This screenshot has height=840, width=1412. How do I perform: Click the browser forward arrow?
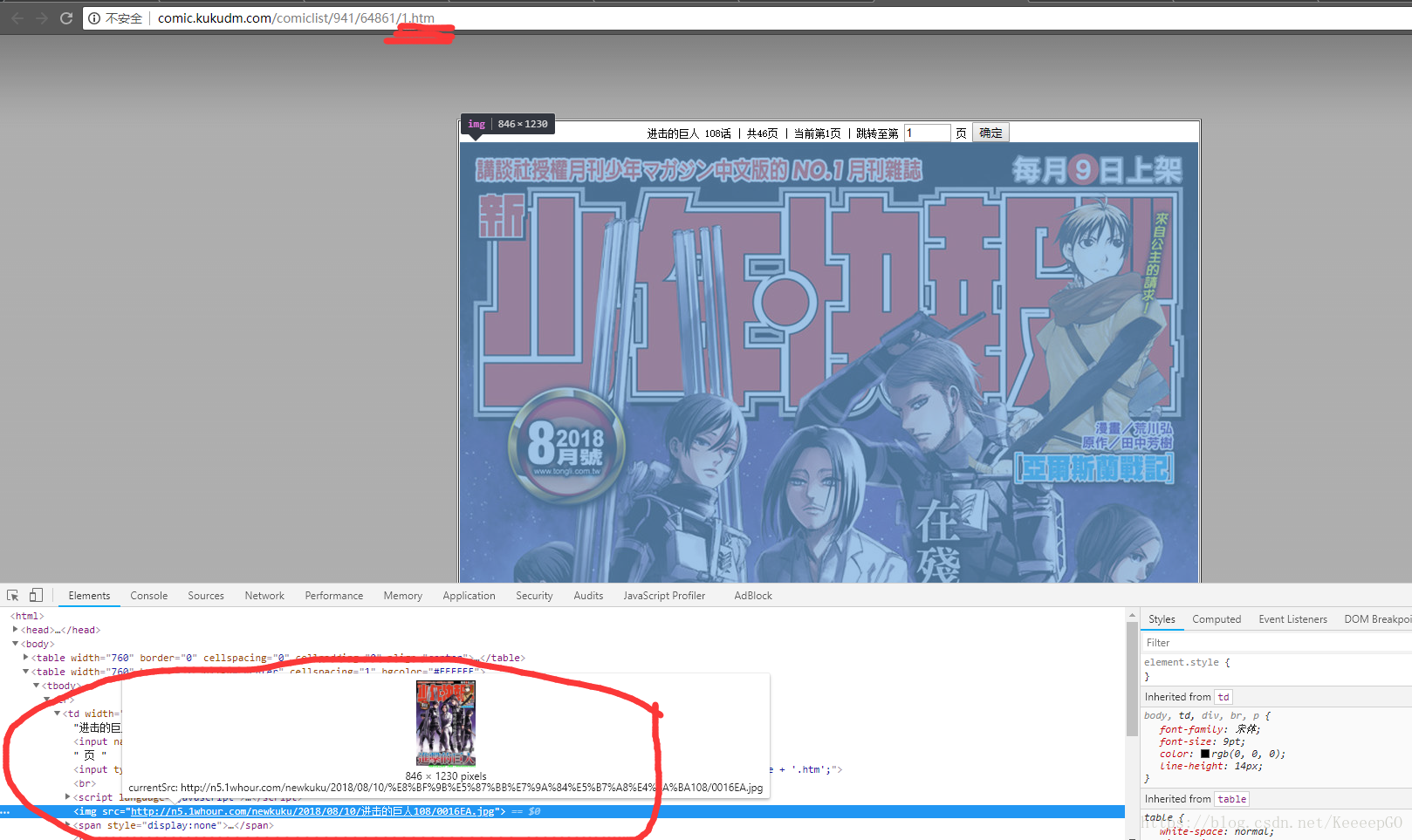(x=41, y=17)
